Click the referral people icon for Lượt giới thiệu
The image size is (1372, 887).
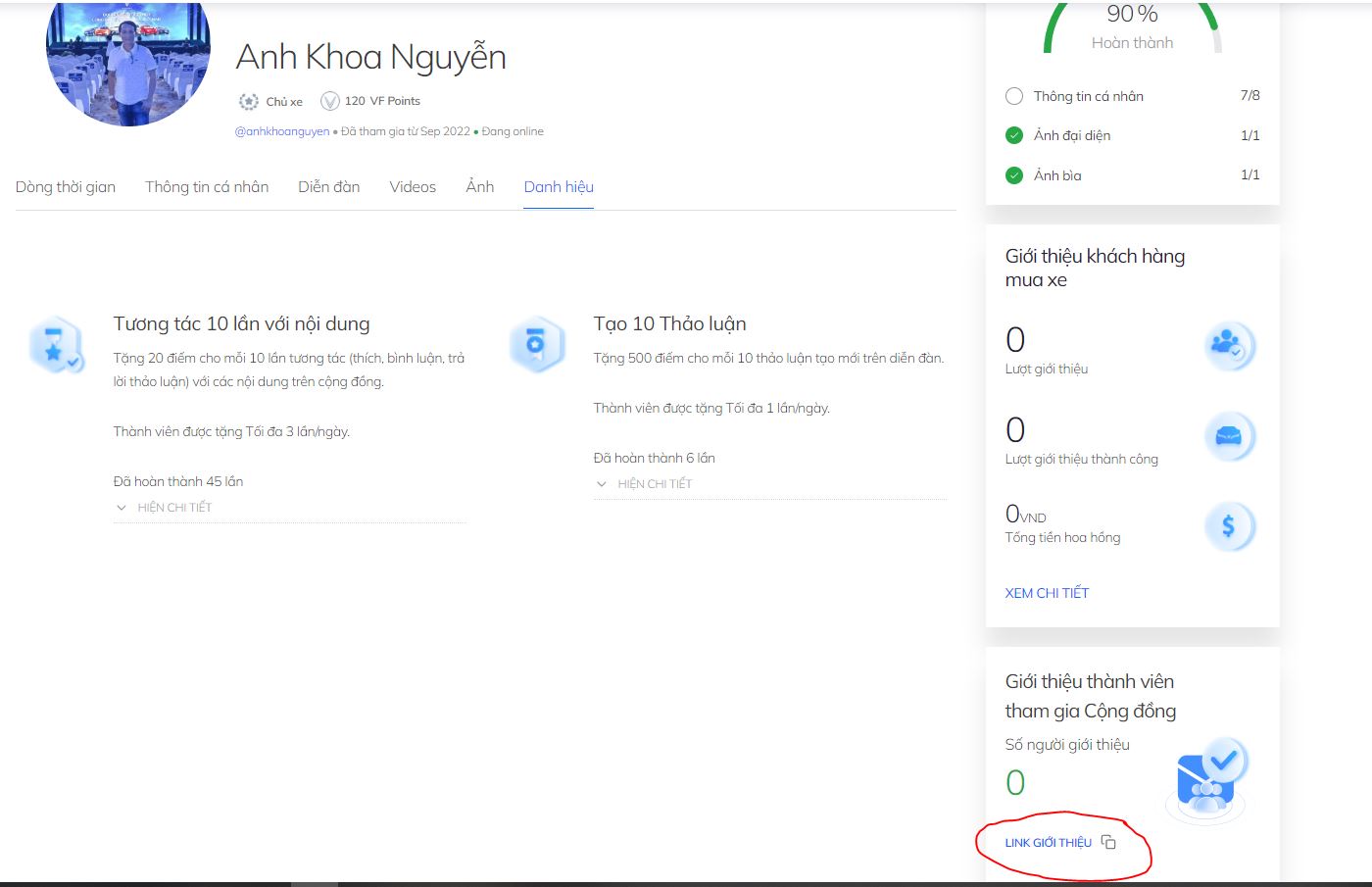[x=1229, y=345]
